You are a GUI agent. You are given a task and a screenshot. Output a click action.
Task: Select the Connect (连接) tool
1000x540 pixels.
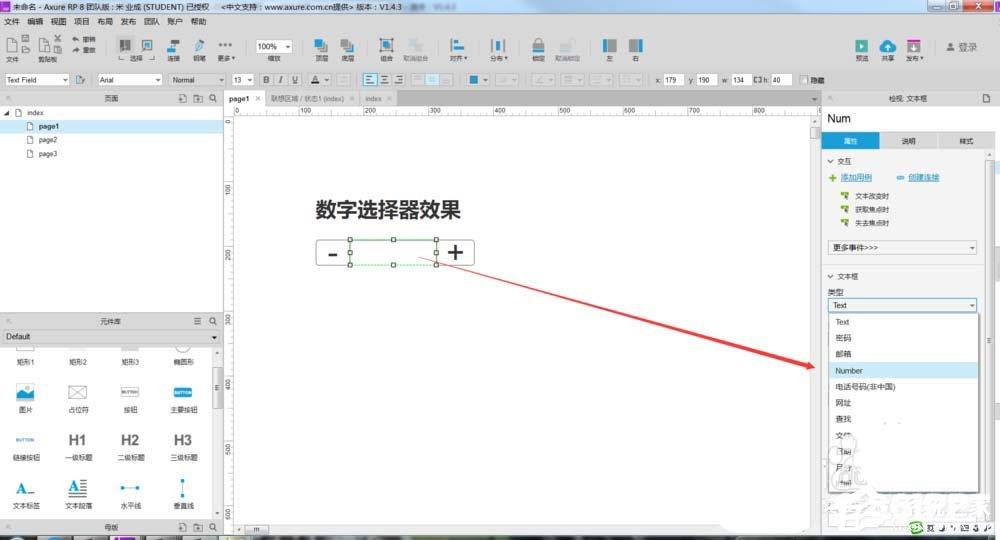click(173, 46)
